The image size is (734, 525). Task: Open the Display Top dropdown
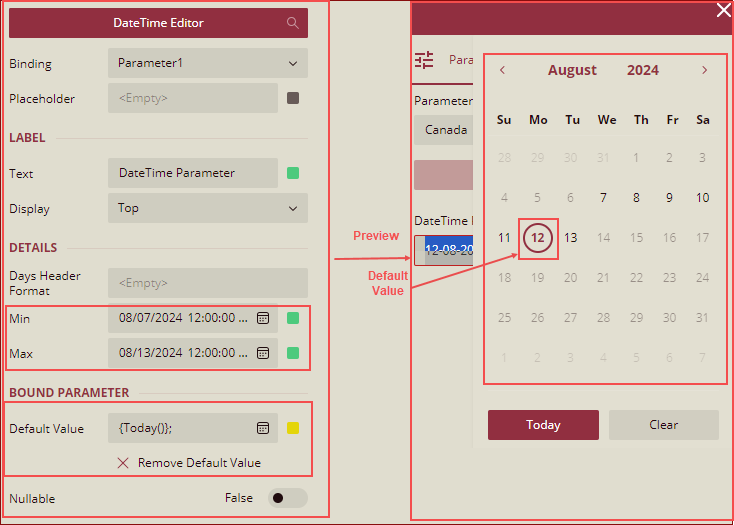coord(208,208)
